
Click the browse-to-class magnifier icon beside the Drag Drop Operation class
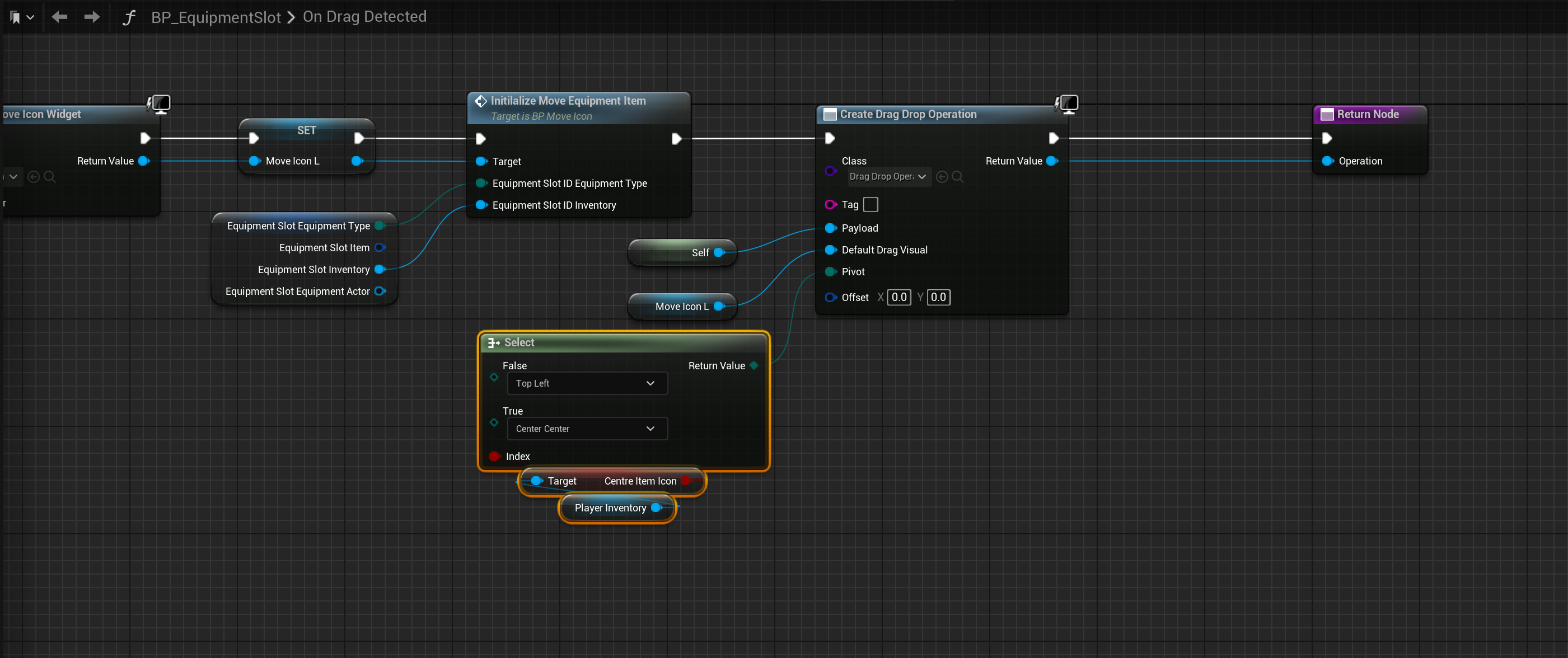[957, 177]
